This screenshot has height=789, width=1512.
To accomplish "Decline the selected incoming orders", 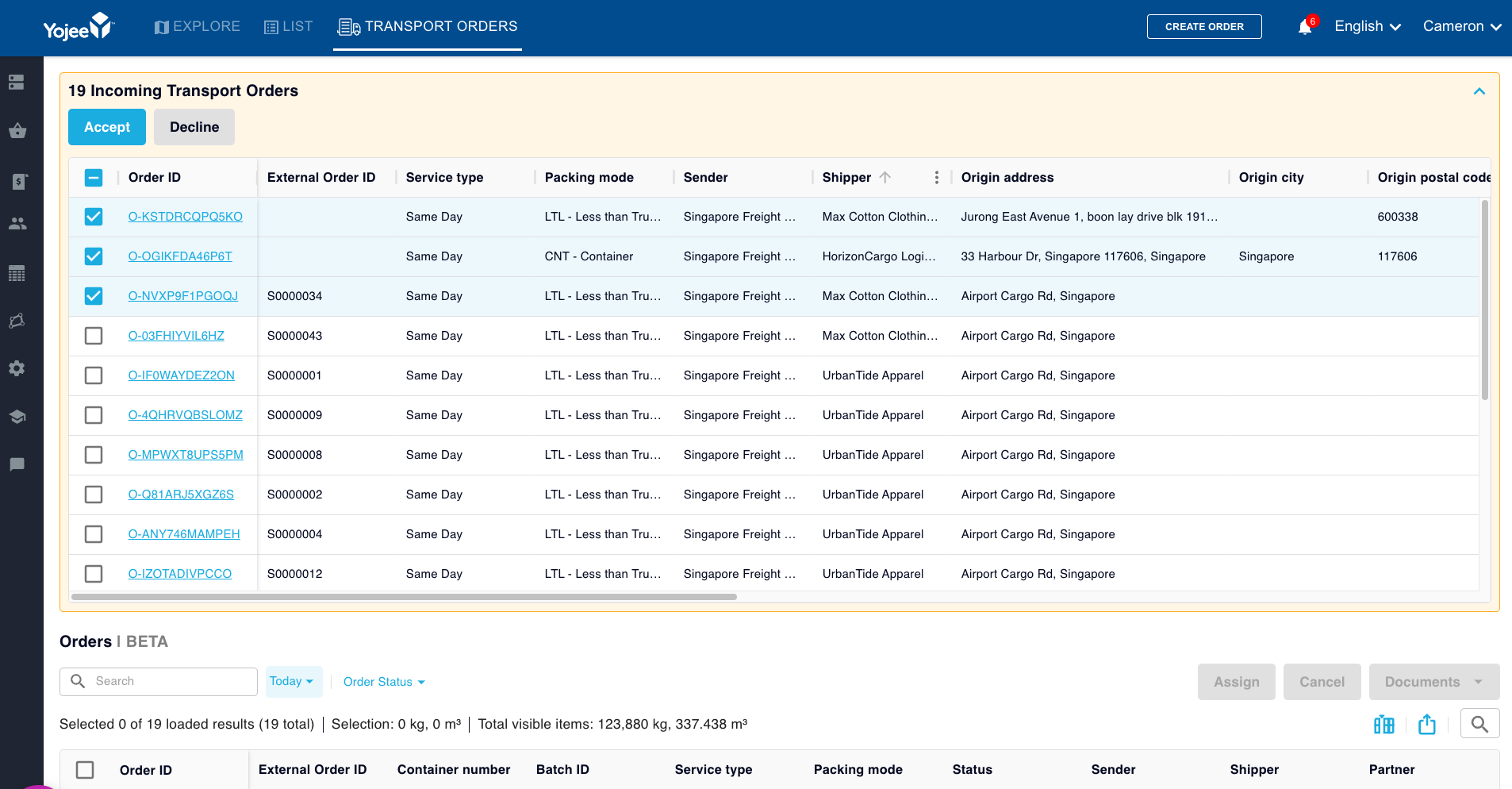I will (x=194, y=127).
